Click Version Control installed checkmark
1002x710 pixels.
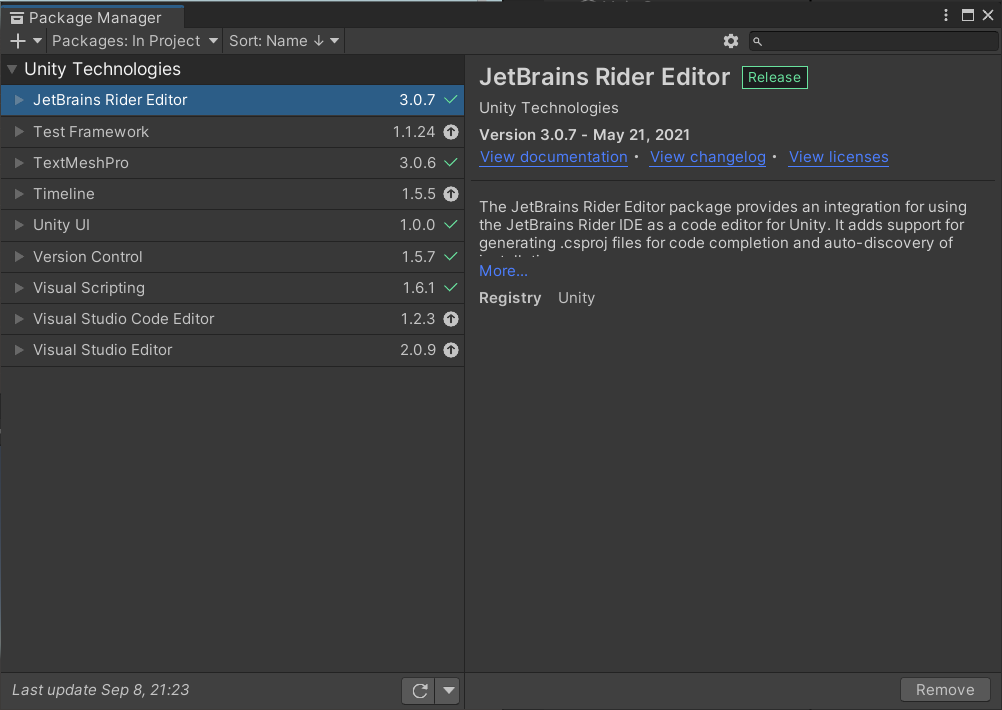point(451,256)
